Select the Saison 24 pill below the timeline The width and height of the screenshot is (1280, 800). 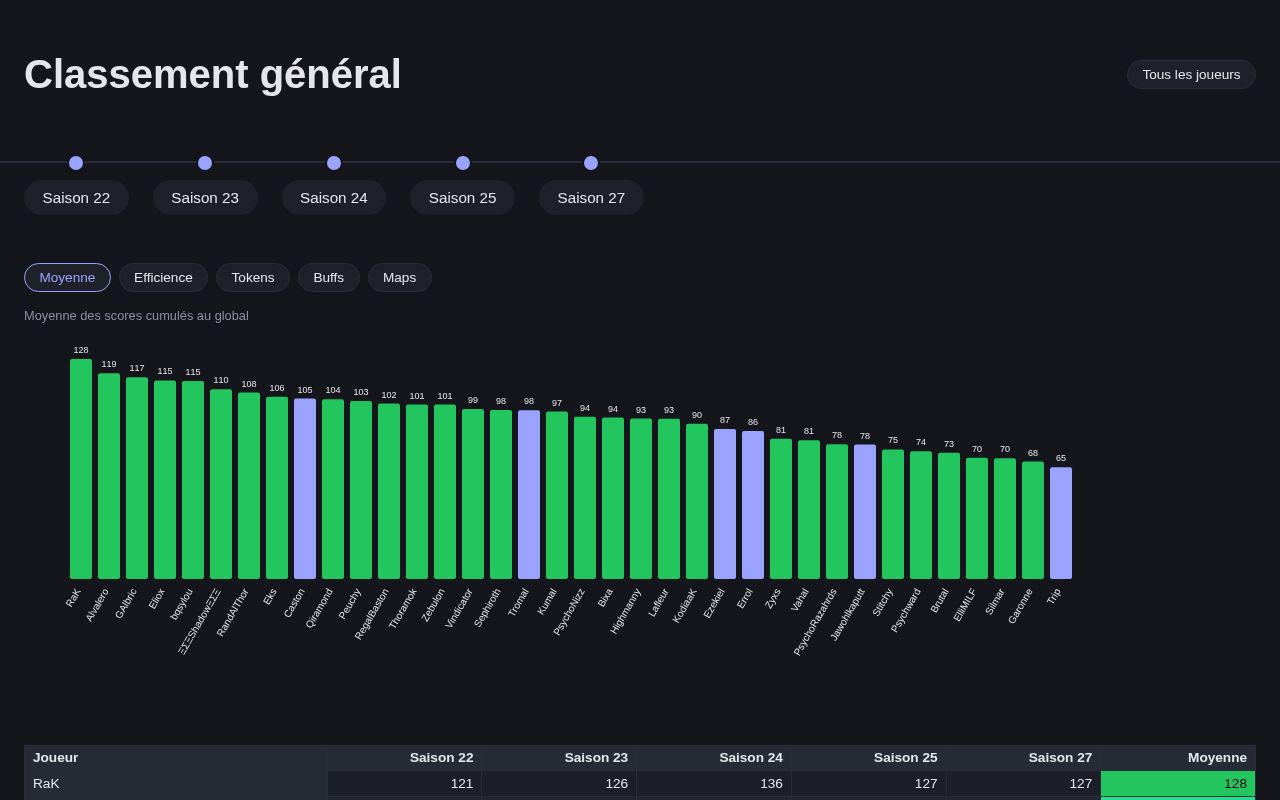[x=334, y=198]
